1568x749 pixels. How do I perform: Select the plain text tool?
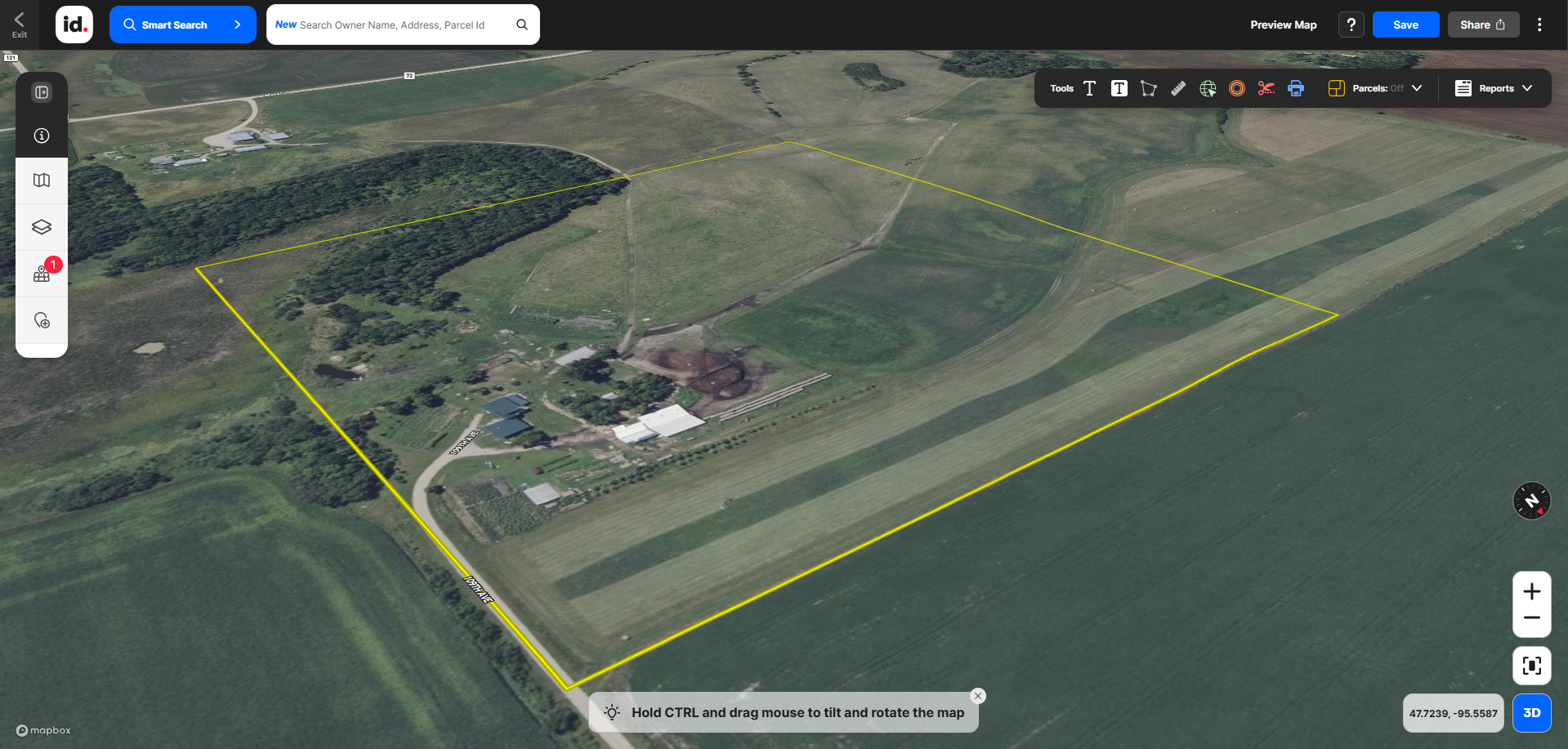click(1089, 88)
